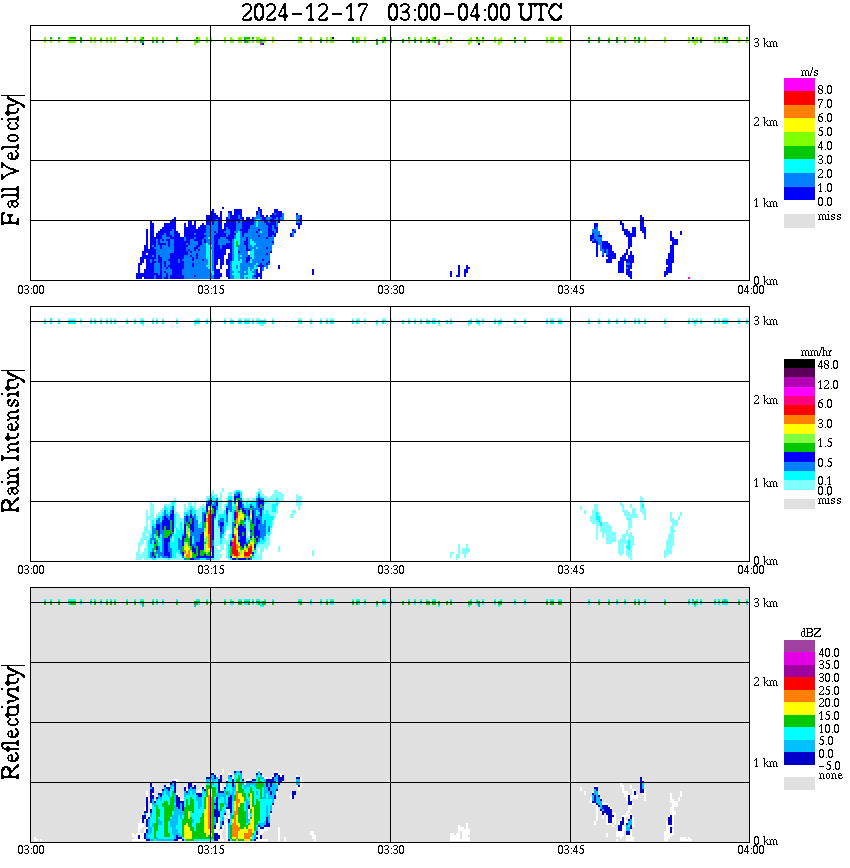This screenshot has width=850, height=868.
Task: Click "04:00" under the Reflectivity plot
Action: [751, 850]
